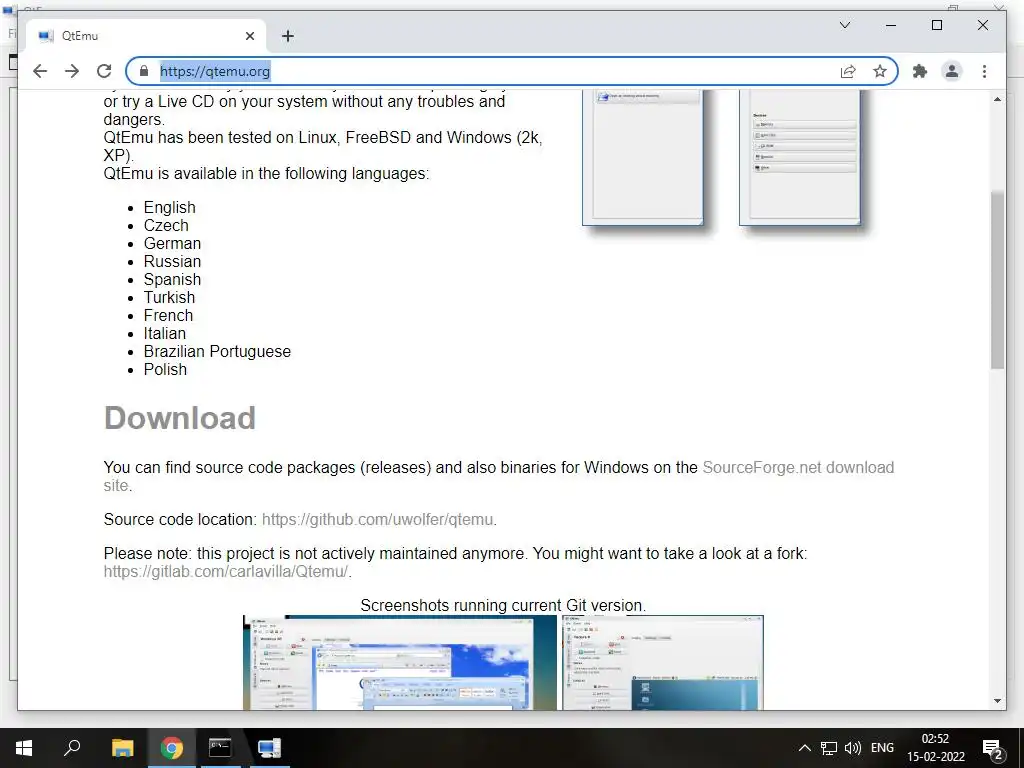
Task: Open Chrome's three-dot menu
Action: pyautogui.click(x=984, y=71)
